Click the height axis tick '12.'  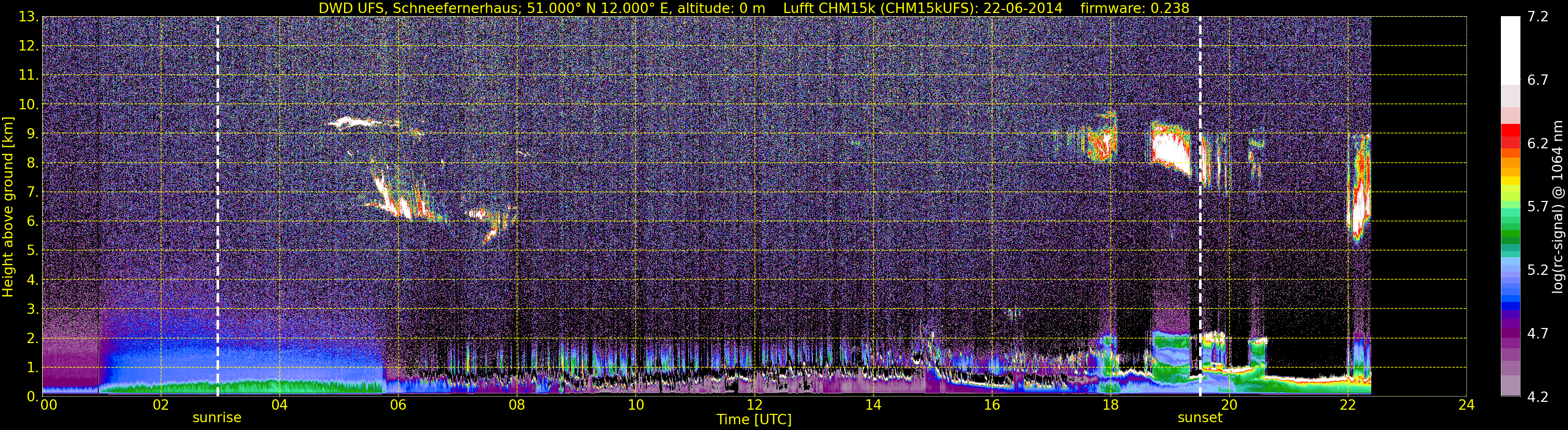click(29, 46)
